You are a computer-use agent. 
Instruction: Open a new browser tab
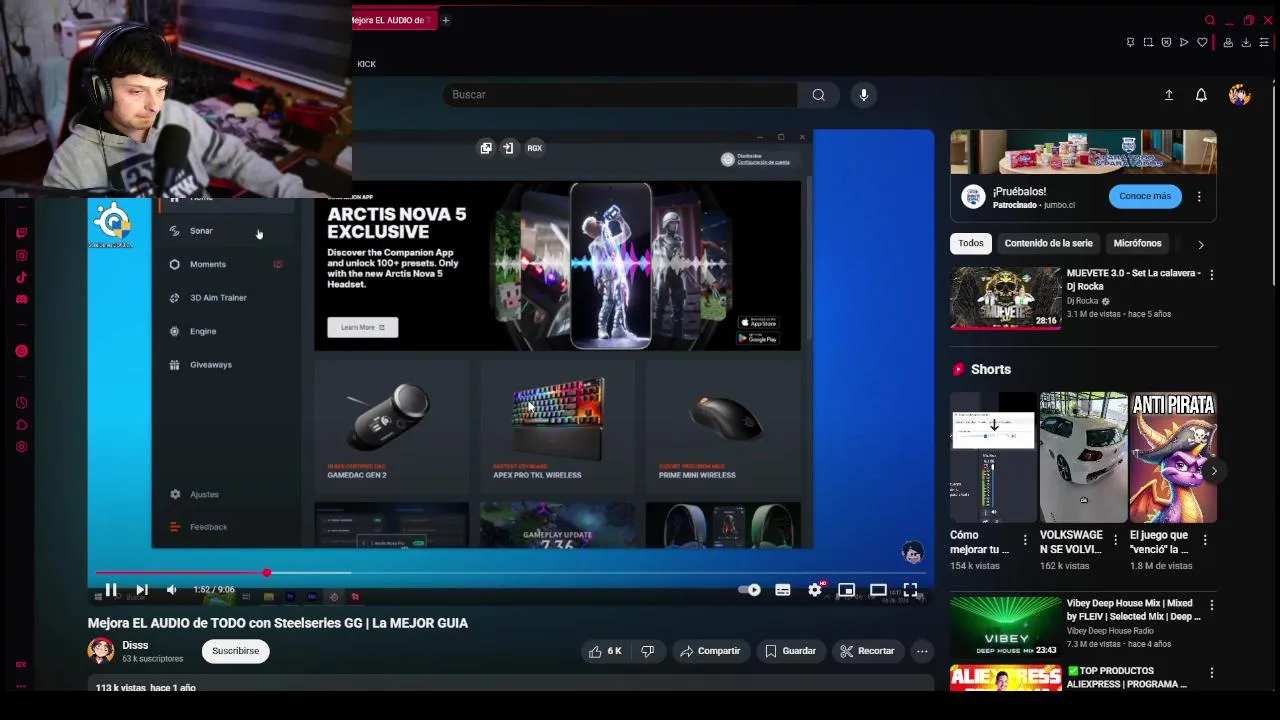tap(446, 20)
